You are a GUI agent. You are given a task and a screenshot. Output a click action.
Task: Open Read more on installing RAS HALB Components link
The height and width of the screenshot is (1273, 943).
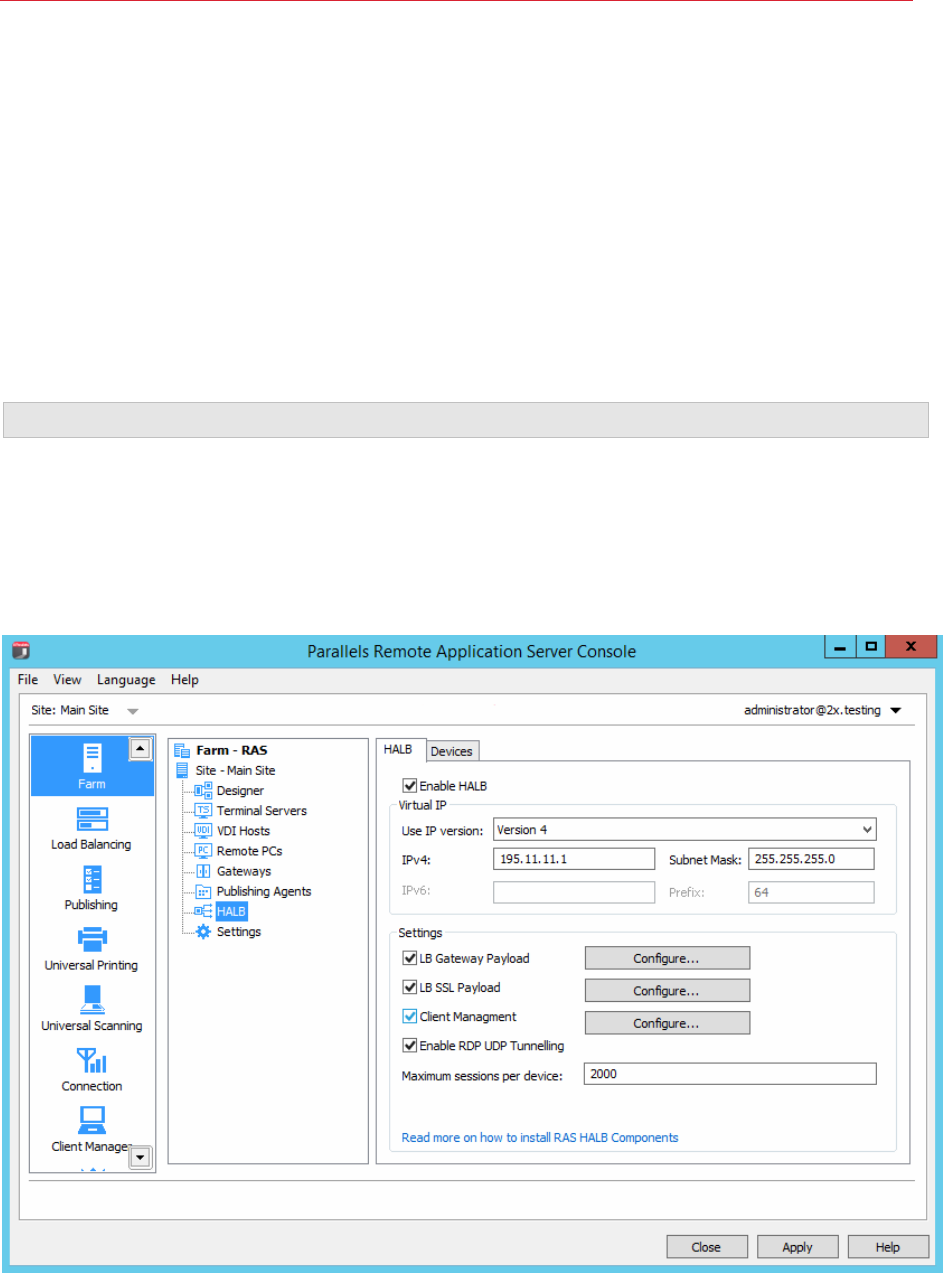[540, 1137]
